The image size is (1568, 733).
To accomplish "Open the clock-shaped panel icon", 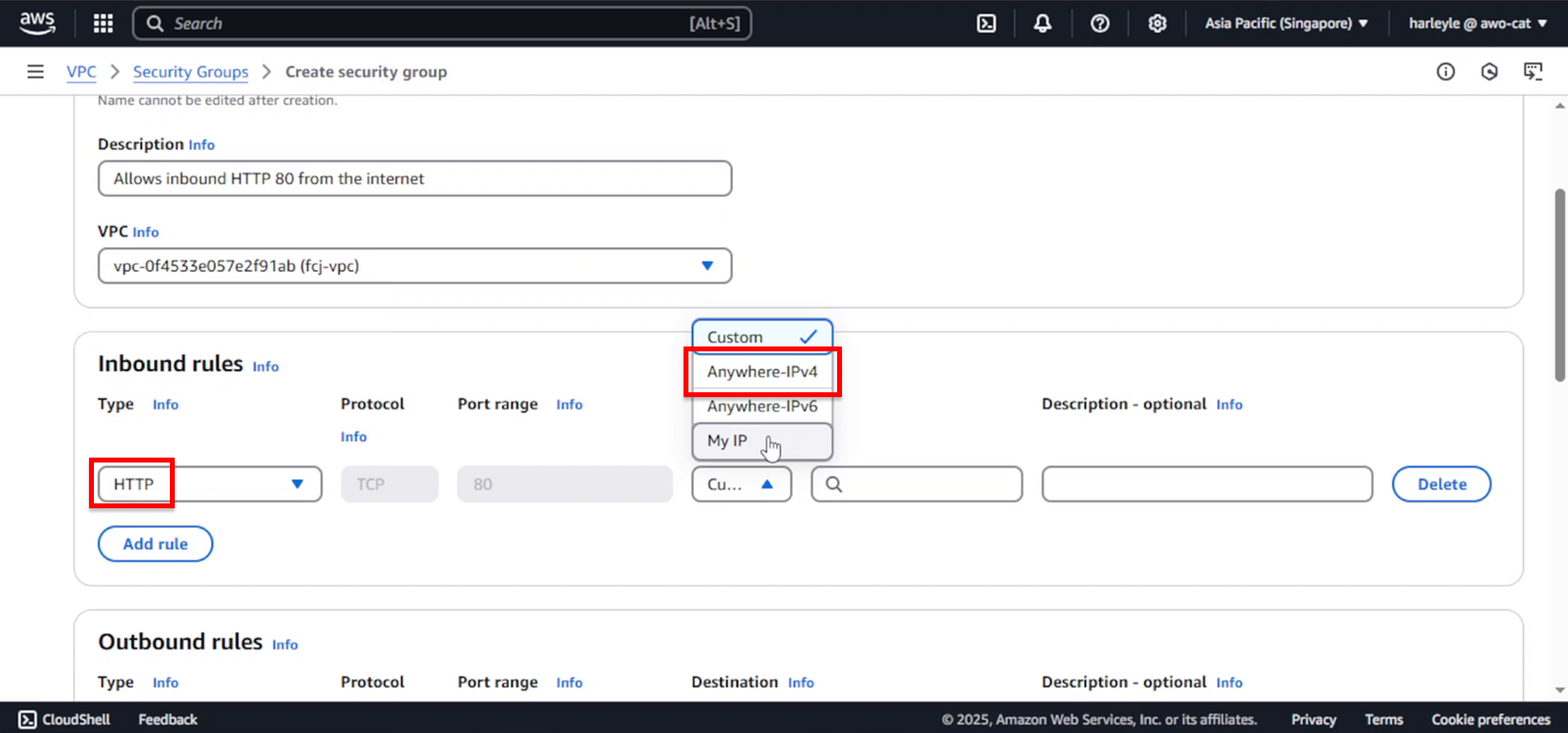I will pos(1490,72).
